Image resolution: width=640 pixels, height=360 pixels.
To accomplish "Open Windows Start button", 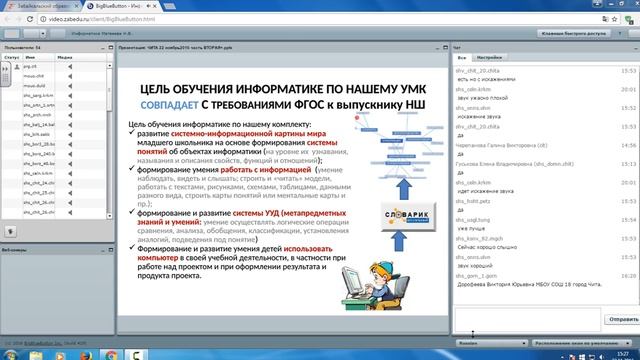I will (x=11, y=355).
